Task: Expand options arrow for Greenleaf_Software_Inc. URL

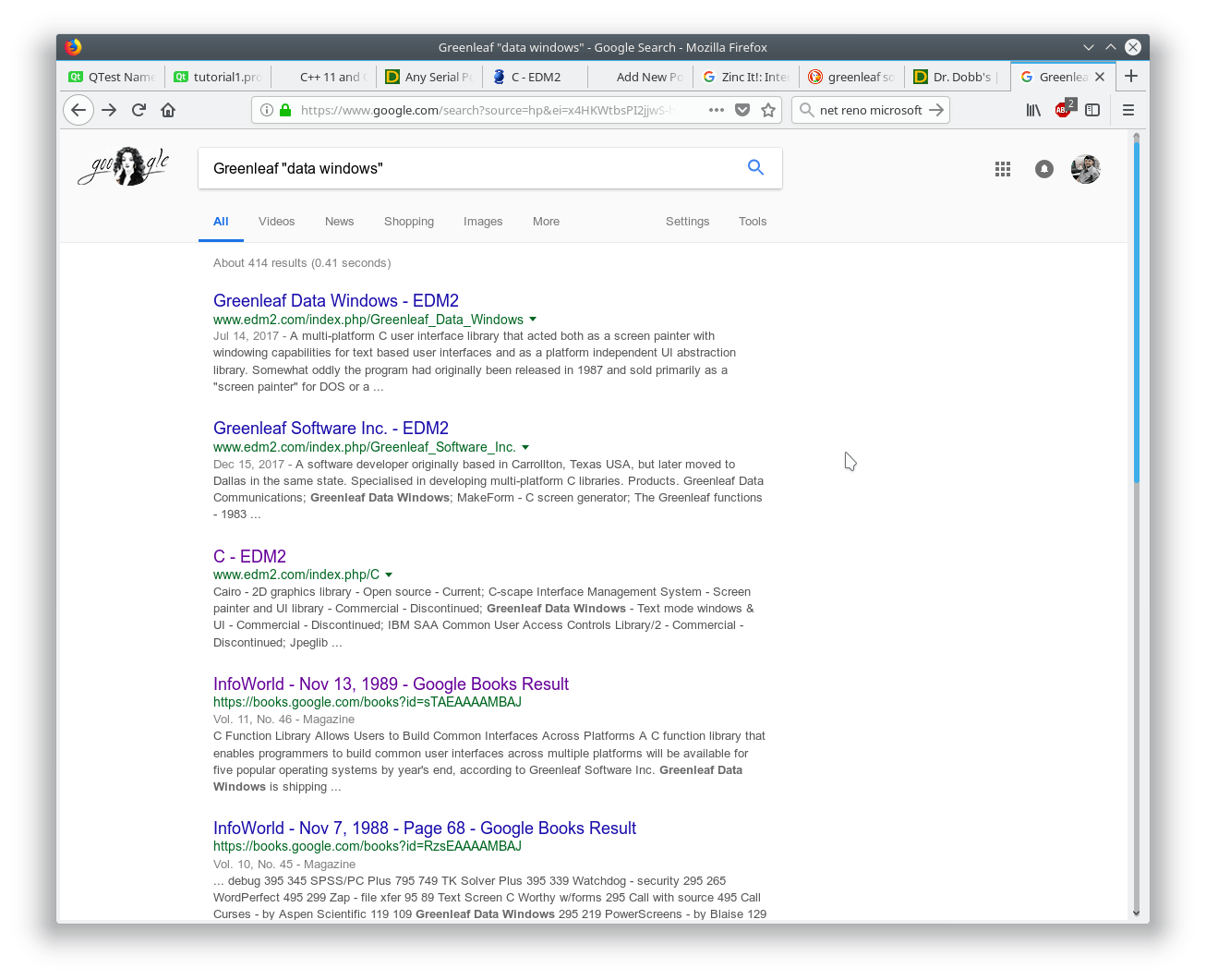Action: (525, 447)
